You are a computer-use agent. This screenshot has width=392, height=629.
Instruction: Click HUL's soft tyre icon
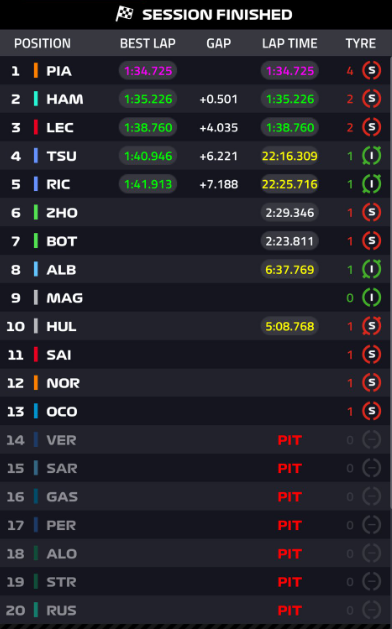click(372, 326)
